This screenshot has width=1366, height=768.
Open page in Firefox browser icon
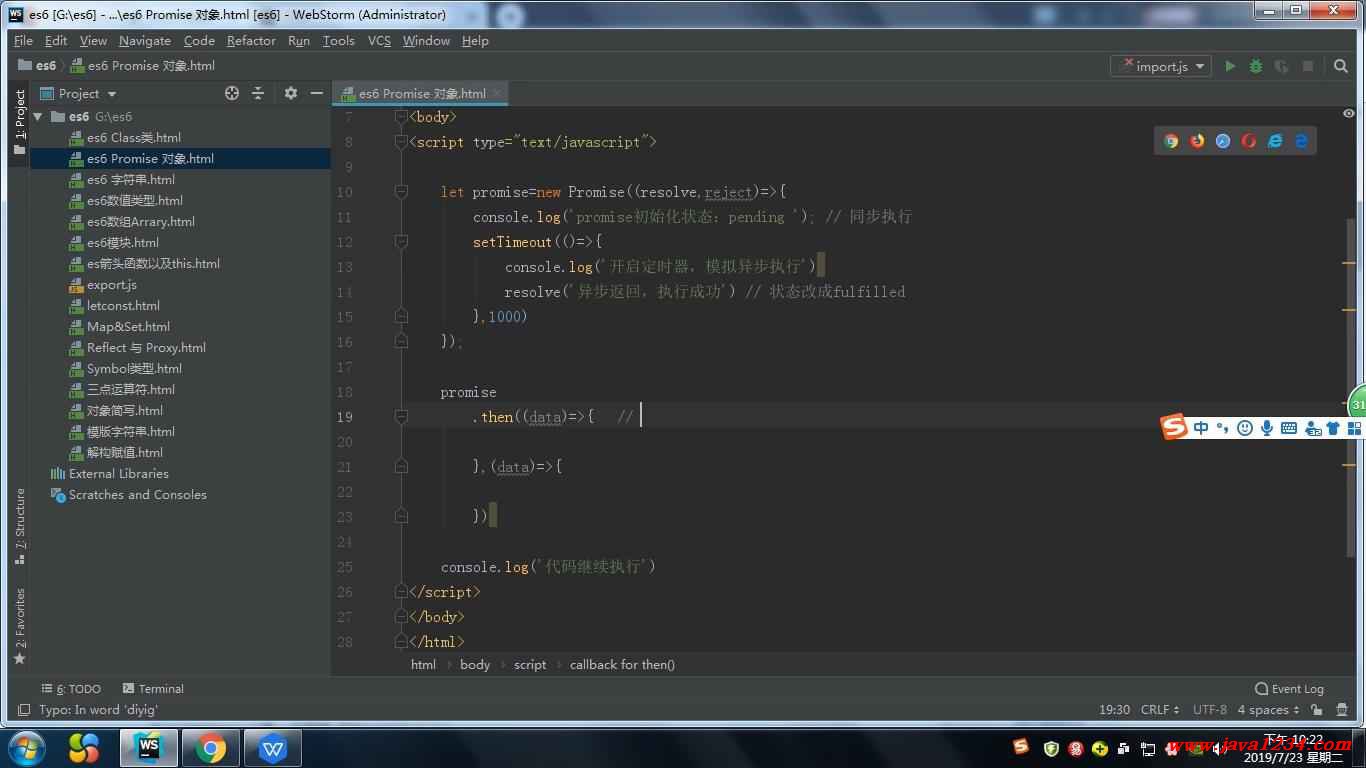(x=1197, y=141)
